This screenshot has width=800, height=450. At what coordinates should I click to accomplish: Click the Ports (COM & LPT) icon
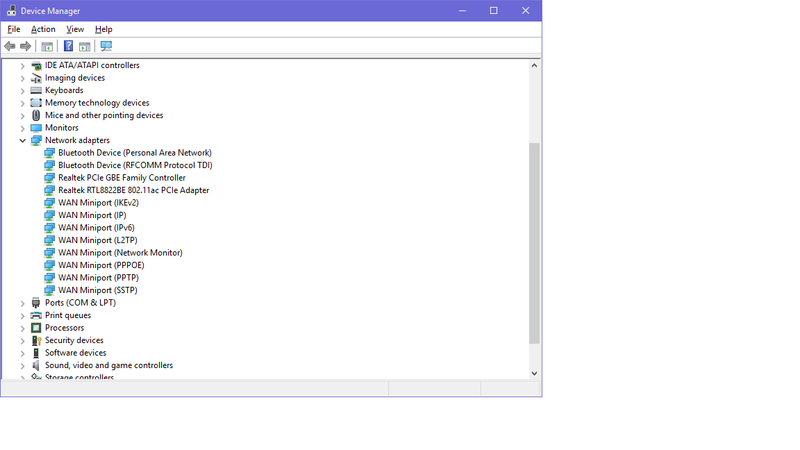[x=36, y=303]
